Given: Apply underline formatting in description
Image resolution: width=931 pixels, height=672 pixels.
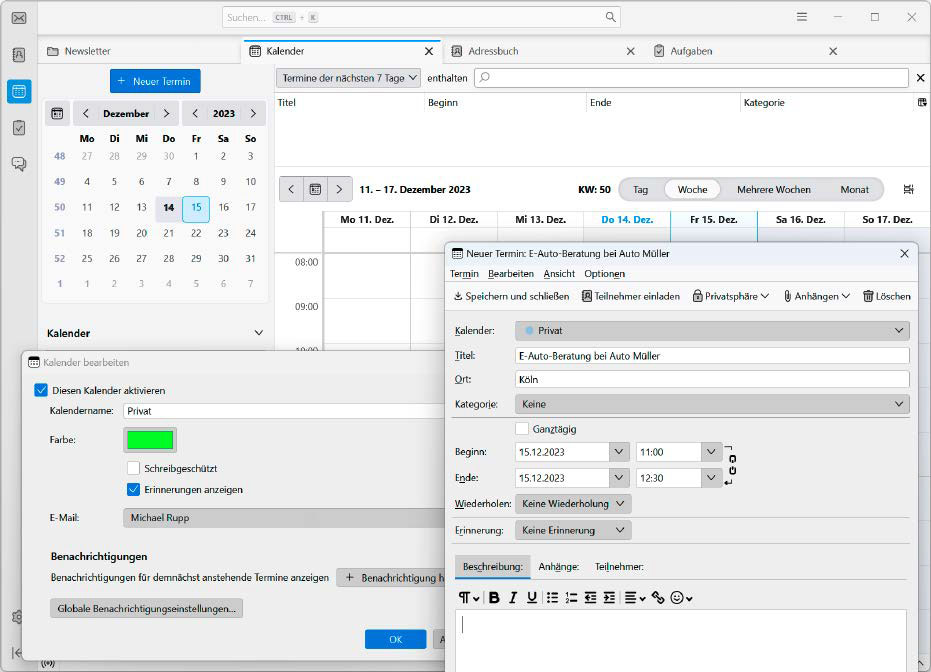Looking at the screenshot, I should [x=532, y=598].
